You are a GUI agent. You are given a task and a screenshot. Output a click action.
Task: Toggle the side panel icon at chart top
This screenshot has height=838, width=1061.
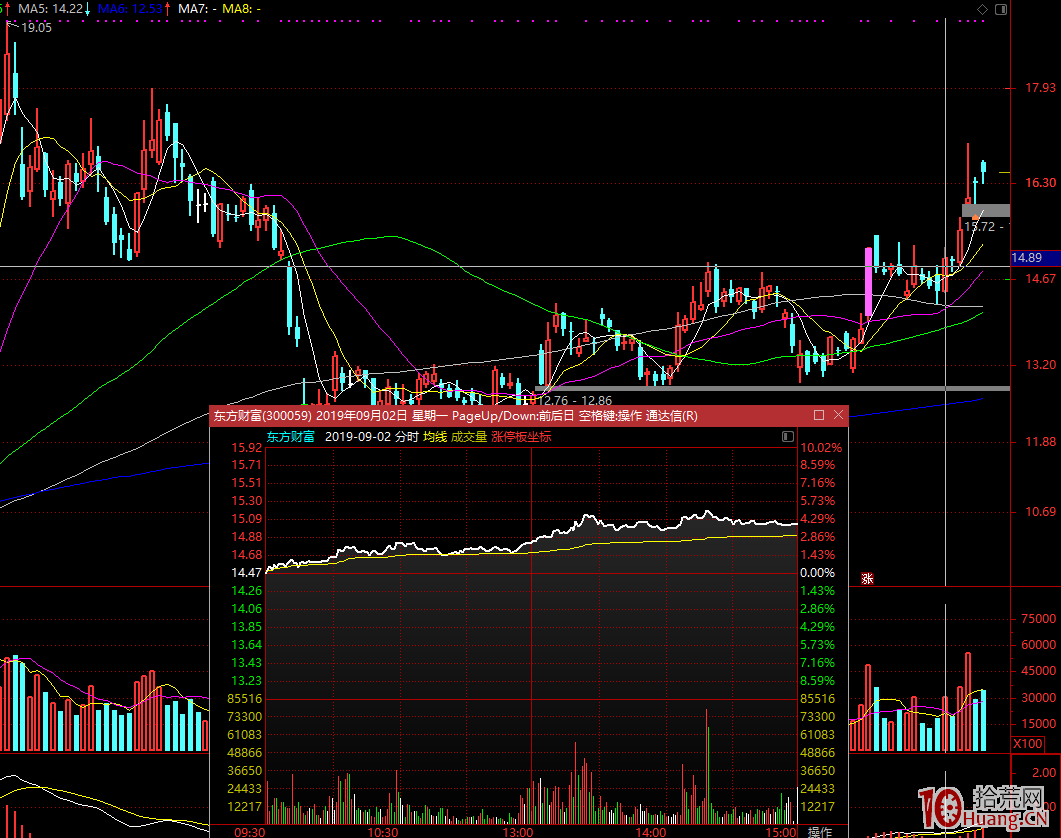[1001, 9]
